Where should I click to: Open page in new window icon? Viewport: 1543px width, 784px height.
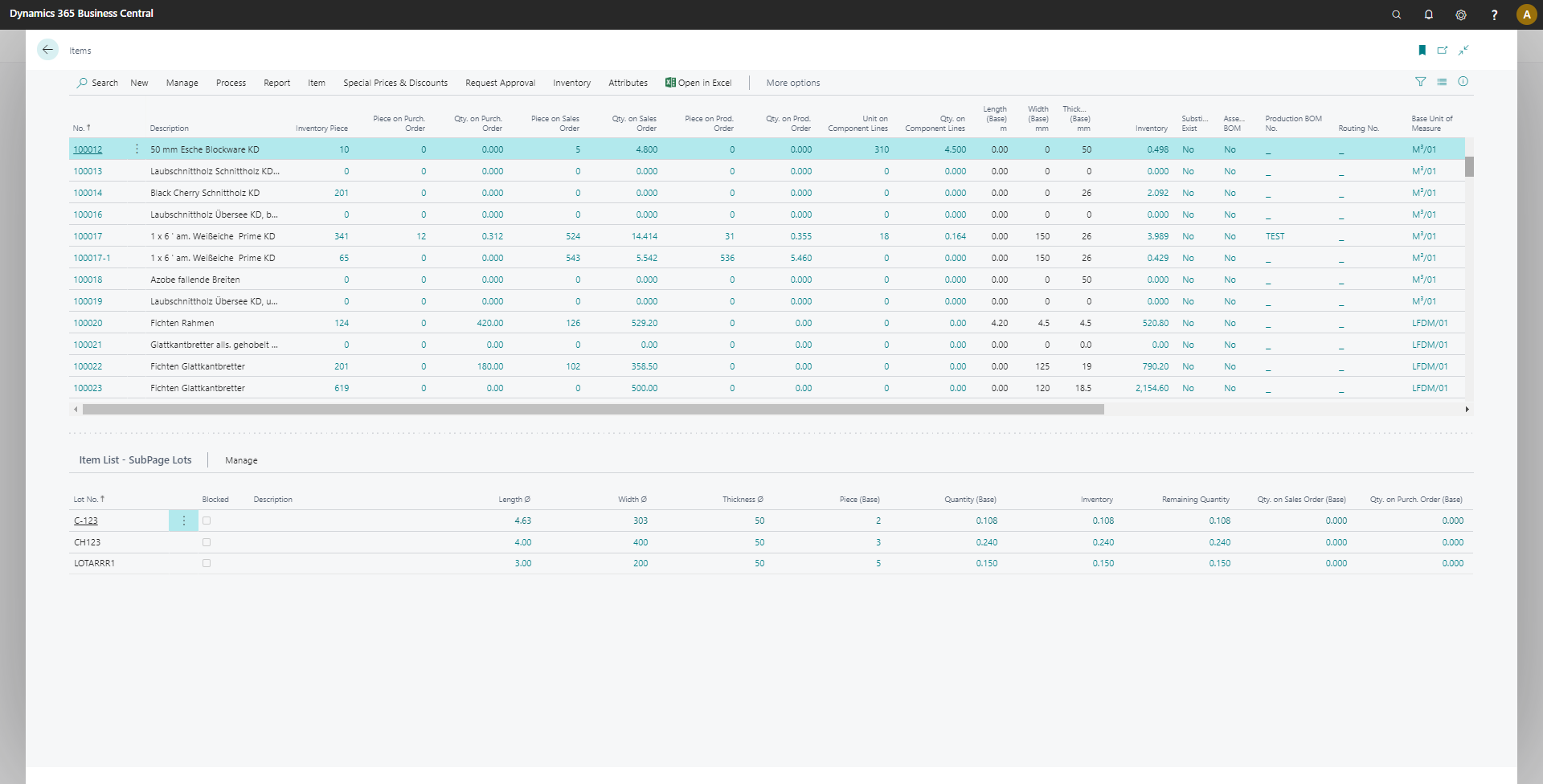1443,51
